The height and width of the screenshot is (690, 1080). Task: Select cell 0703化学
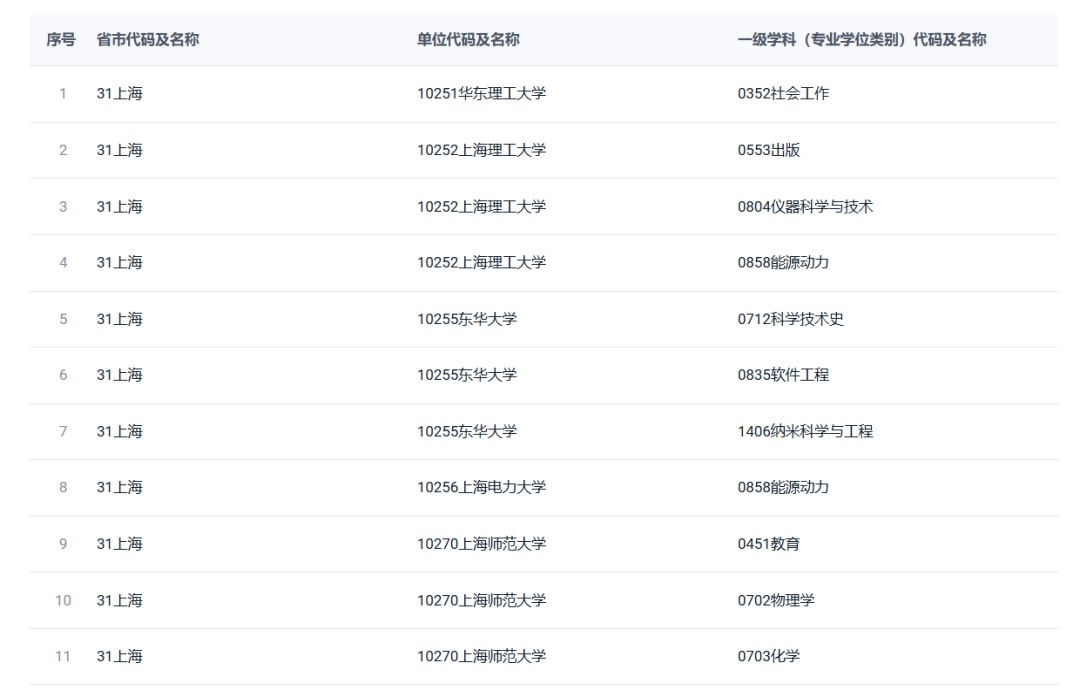click(x=769, y=656)
